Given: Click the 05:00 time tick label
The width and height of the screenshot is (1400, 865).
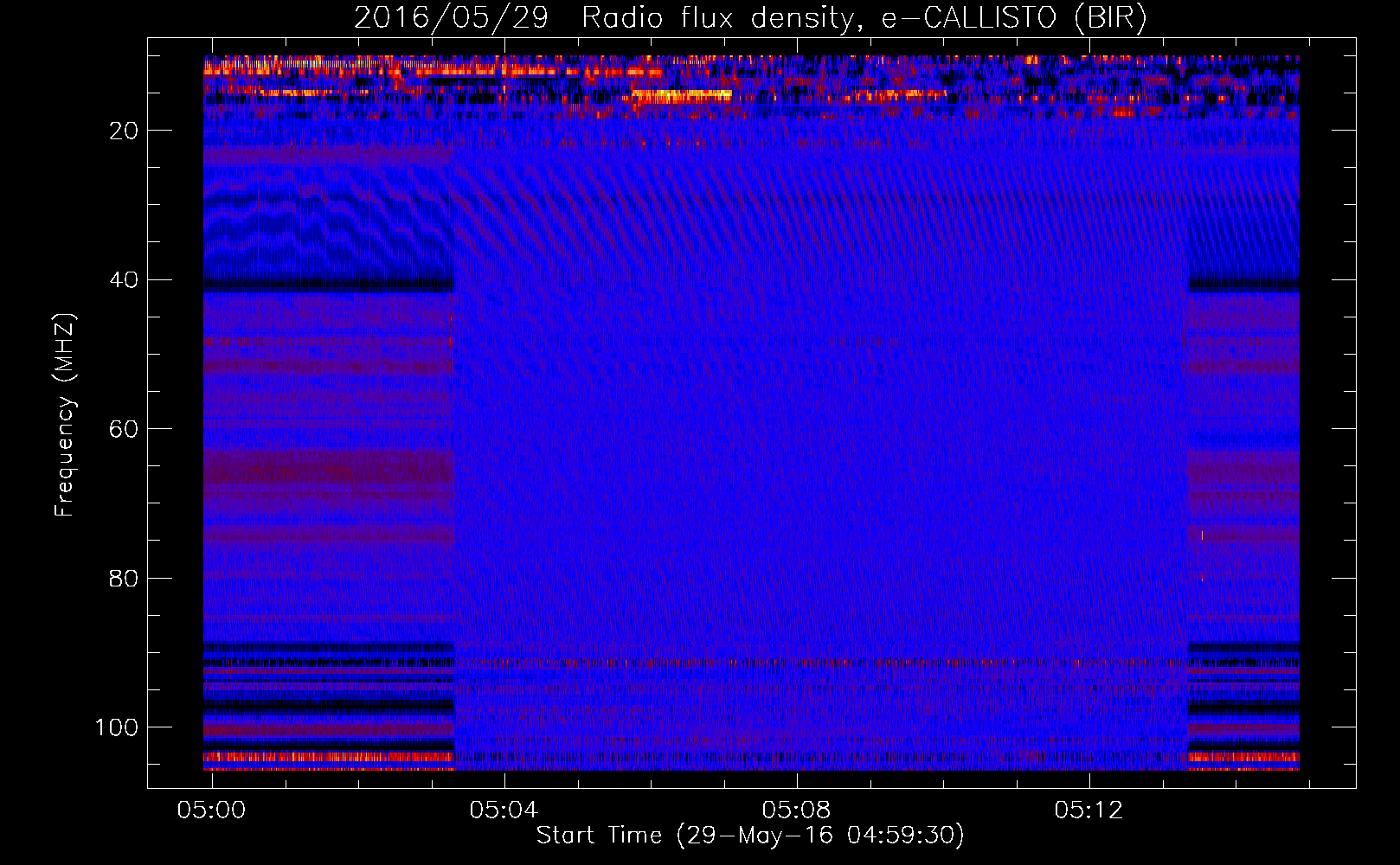Looking at the screenshot, I should pyautogui.click(x=212, y=810).
